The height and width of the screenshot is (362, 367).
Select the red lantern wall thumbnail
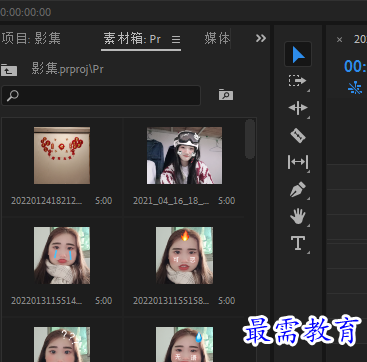click(x=62, y=155)
